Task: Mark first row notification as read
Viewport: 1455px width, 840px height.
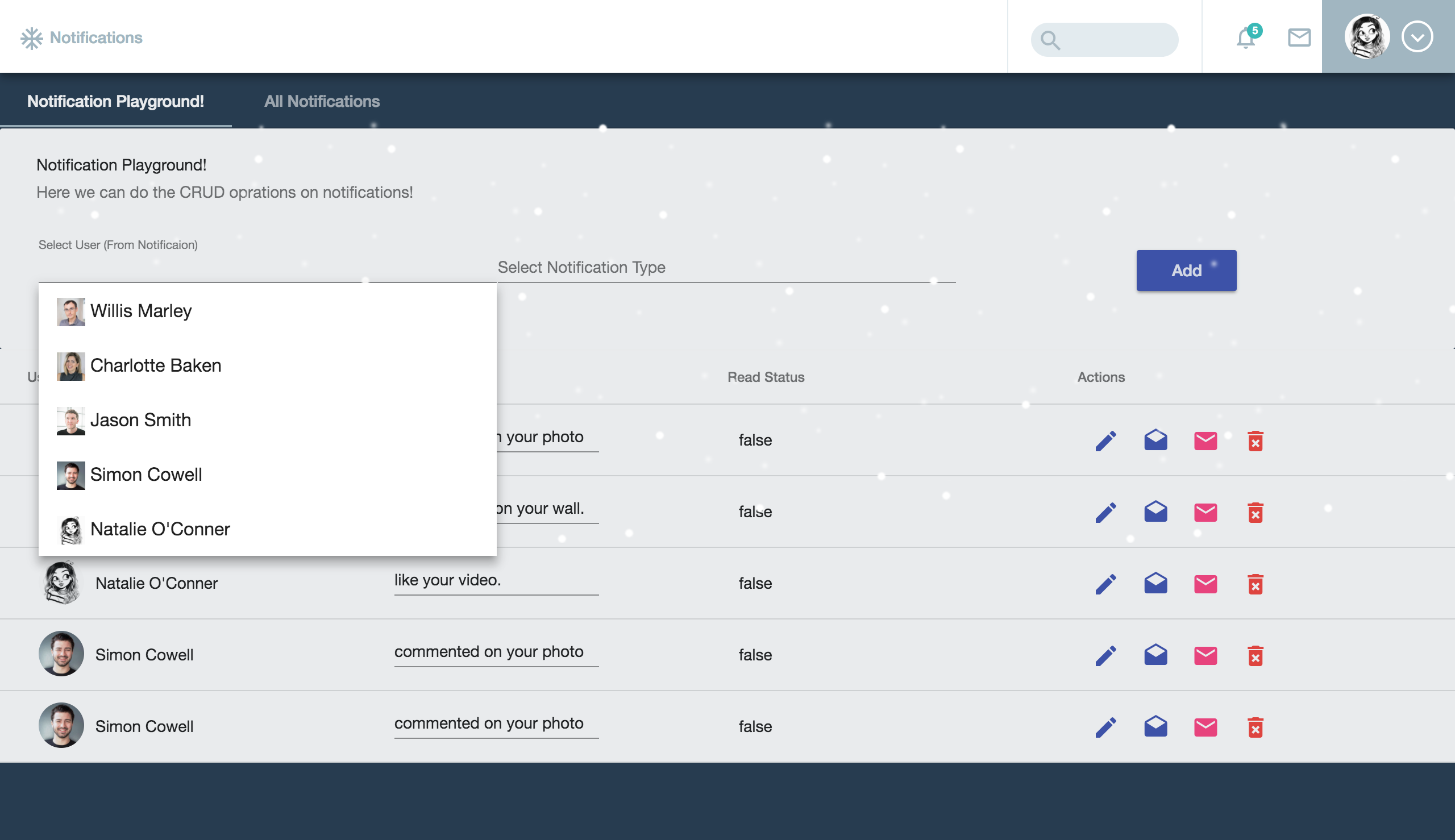Action: click(x=1155, y=440)
